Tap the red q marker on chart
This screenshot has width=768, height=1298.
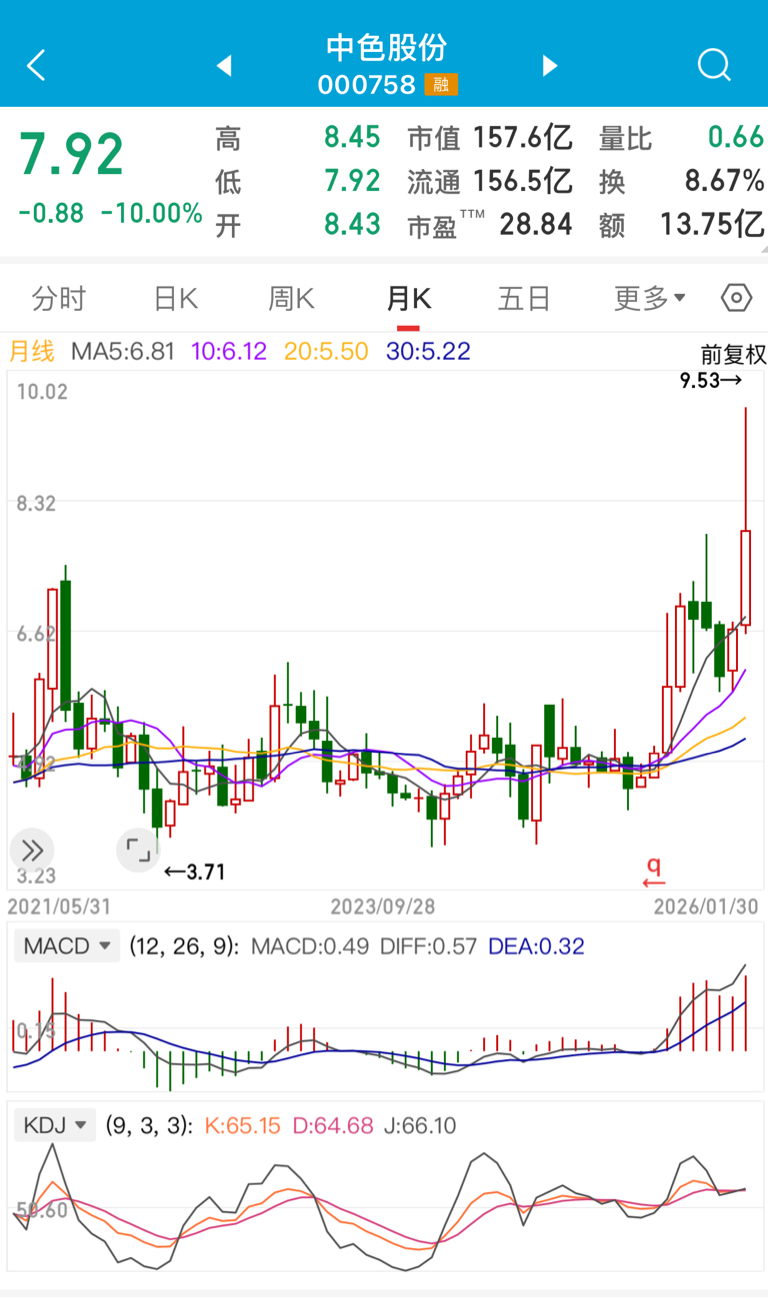click(x=653, y=873)
